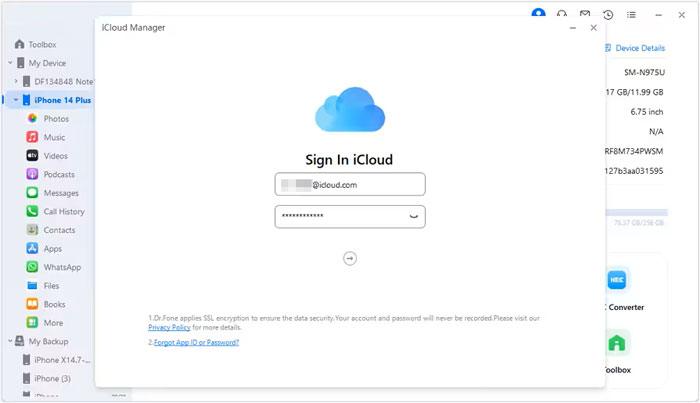Click the RF8M734PWSM serial value
Viewport: 700px width, 403px height.
click(634, 151)
